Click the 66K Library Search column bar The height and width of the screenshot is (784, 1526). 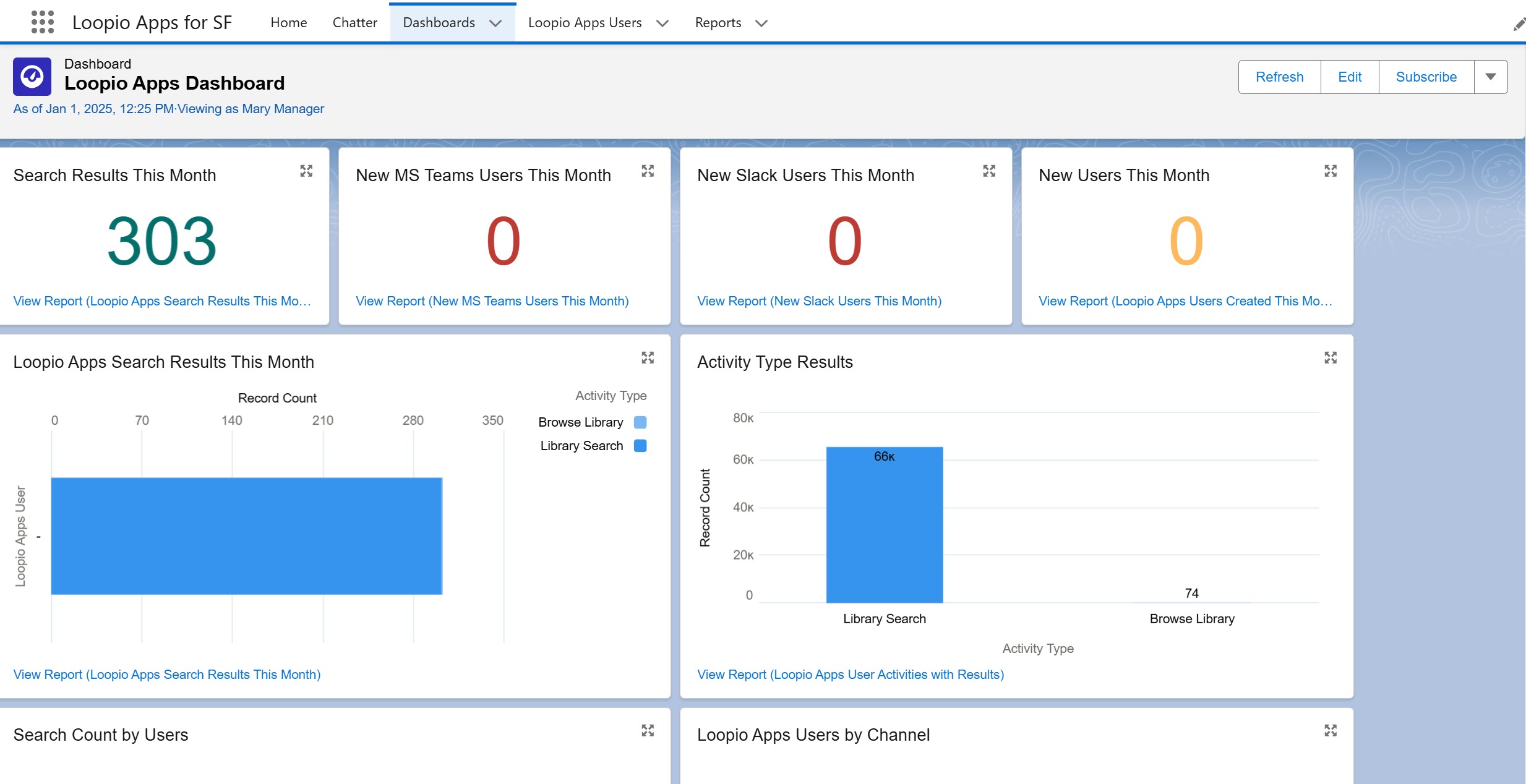tap(885, 525)
